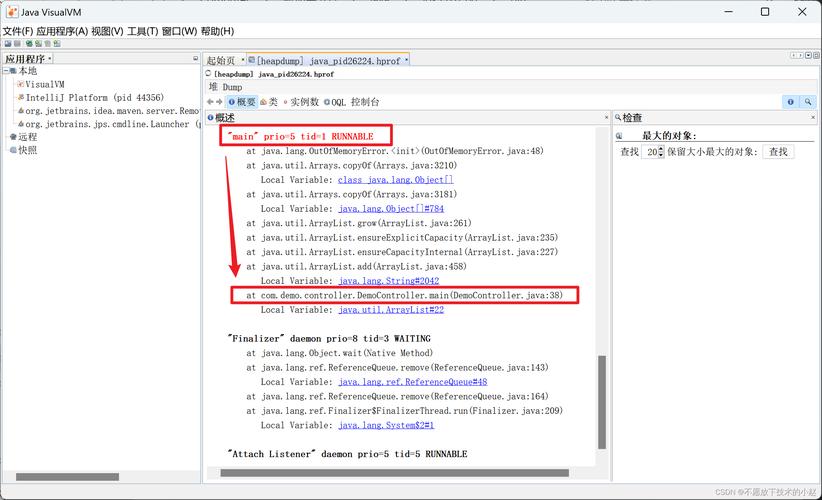Navigate forward with the right arrow in heap toolbar
This screenshot has width=822, height=500.
pos(219,102)
